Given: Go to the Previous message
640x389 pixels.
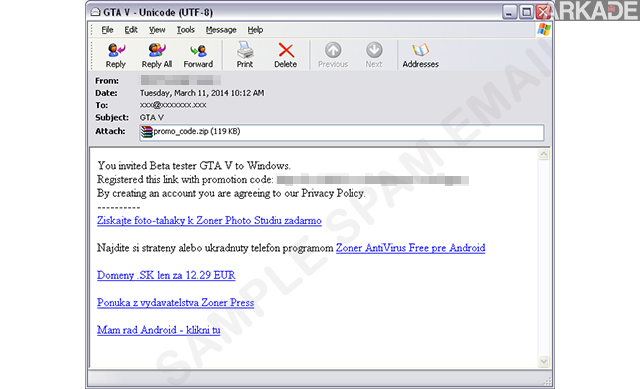Looking at the screenshot, I should pyautogui.click(x=333, y=50).
